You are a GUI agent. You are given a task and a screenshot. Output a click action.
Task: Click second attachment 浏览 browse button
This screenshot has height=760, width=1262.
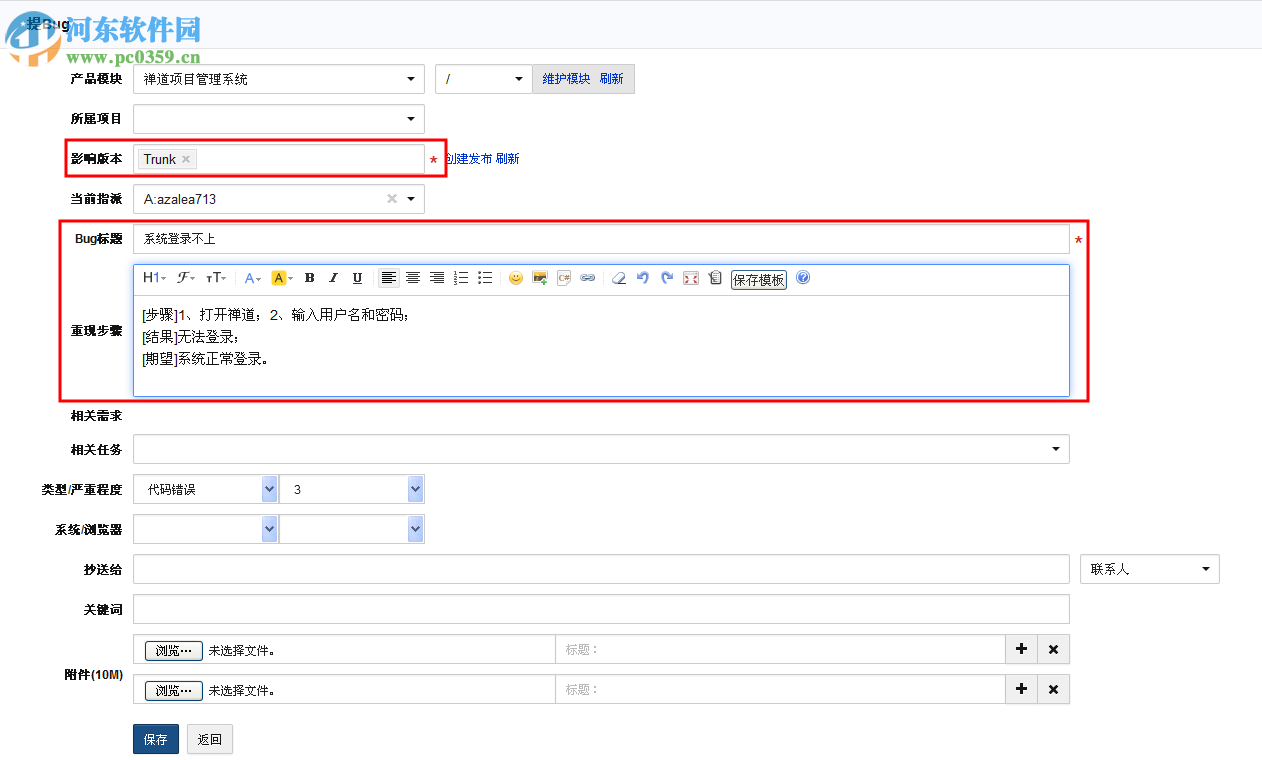point(174,690)
